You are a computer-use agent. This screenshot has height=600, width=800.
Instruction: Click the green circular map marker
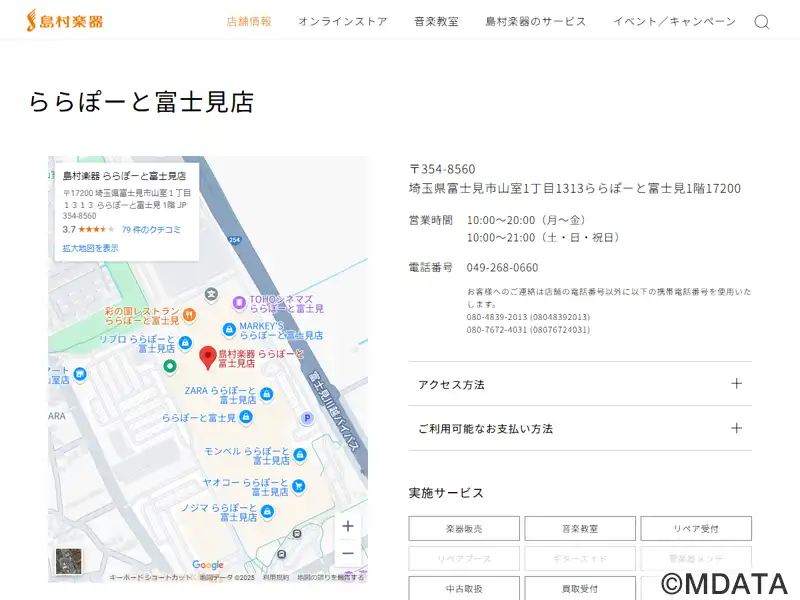point(170,366)
